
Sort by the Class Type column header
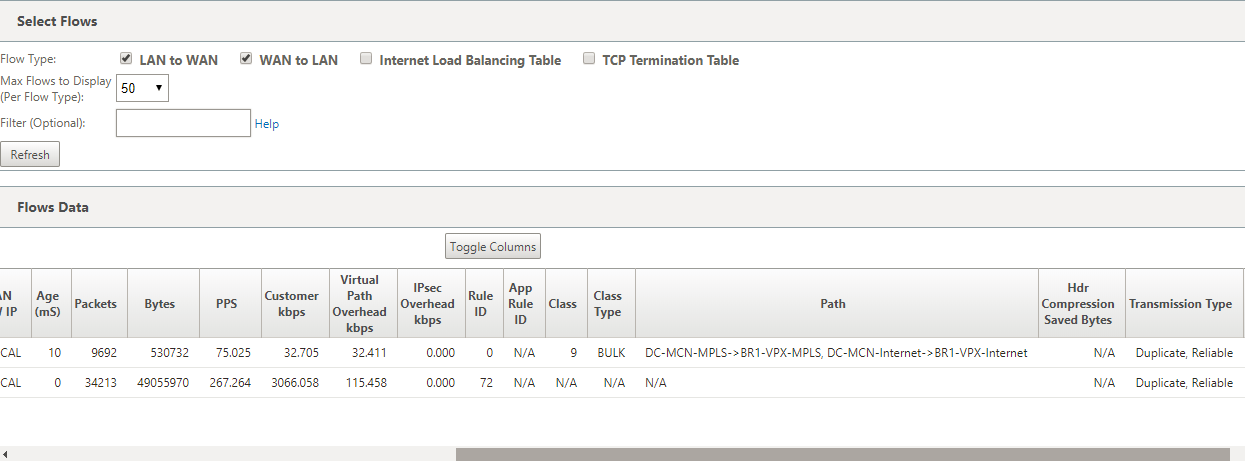pos(608,304)
